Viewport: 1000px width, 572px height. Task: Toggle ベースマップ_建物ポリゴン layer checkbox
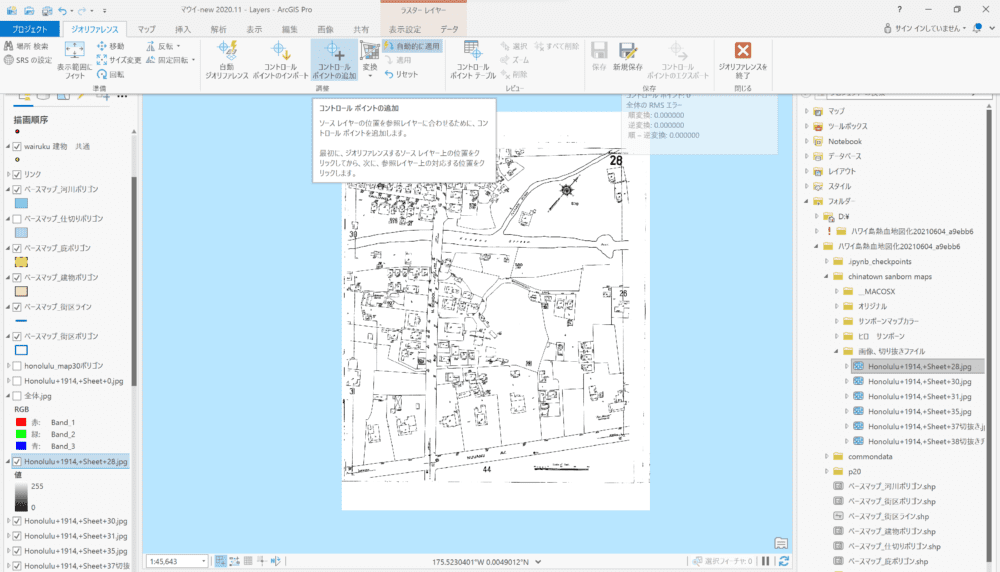click(x=17, y=277)
